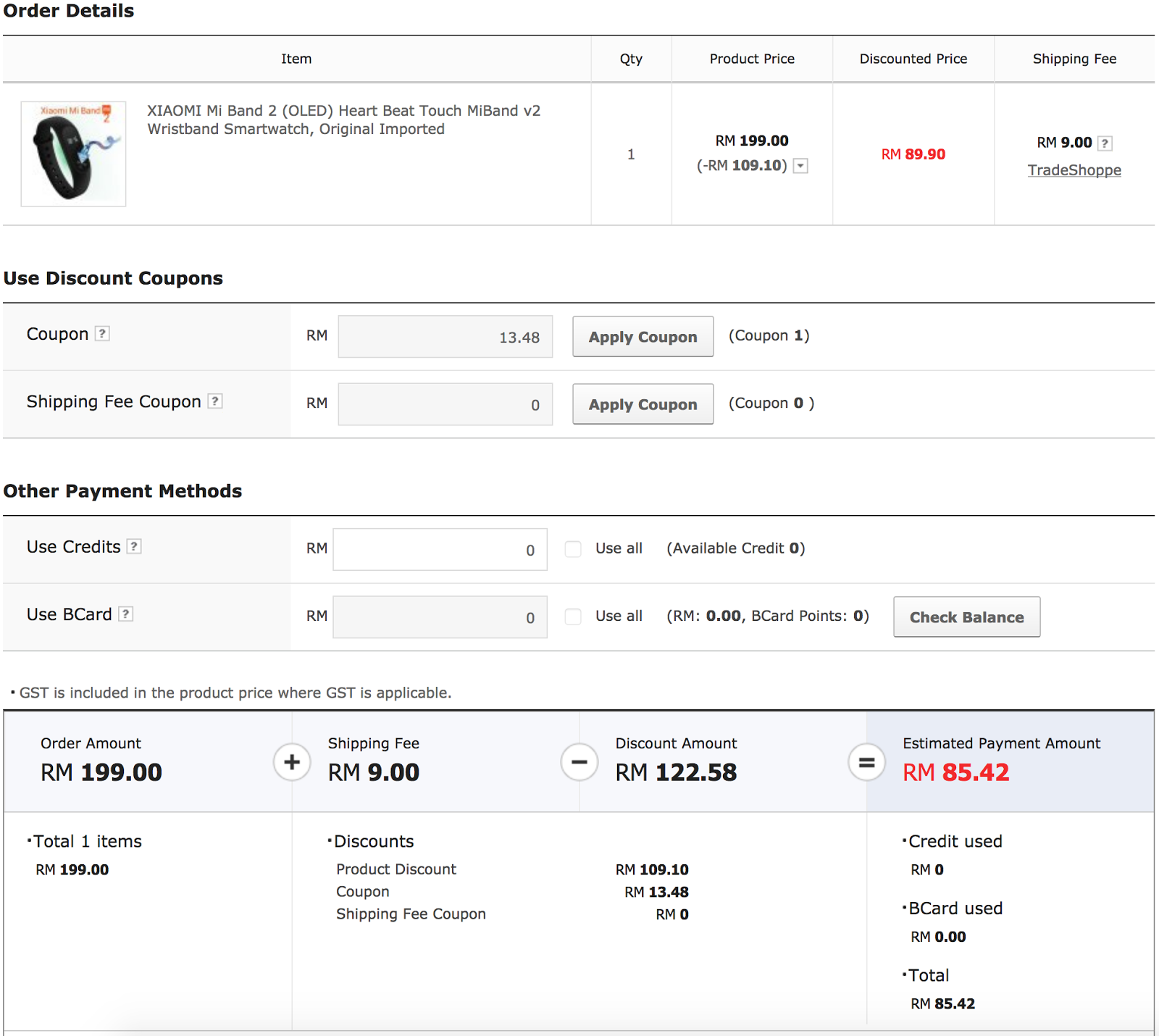Click the Discount Amount RM 122.58 value
Viewport: 1159px width, 1036px height.
click(676, 772)
